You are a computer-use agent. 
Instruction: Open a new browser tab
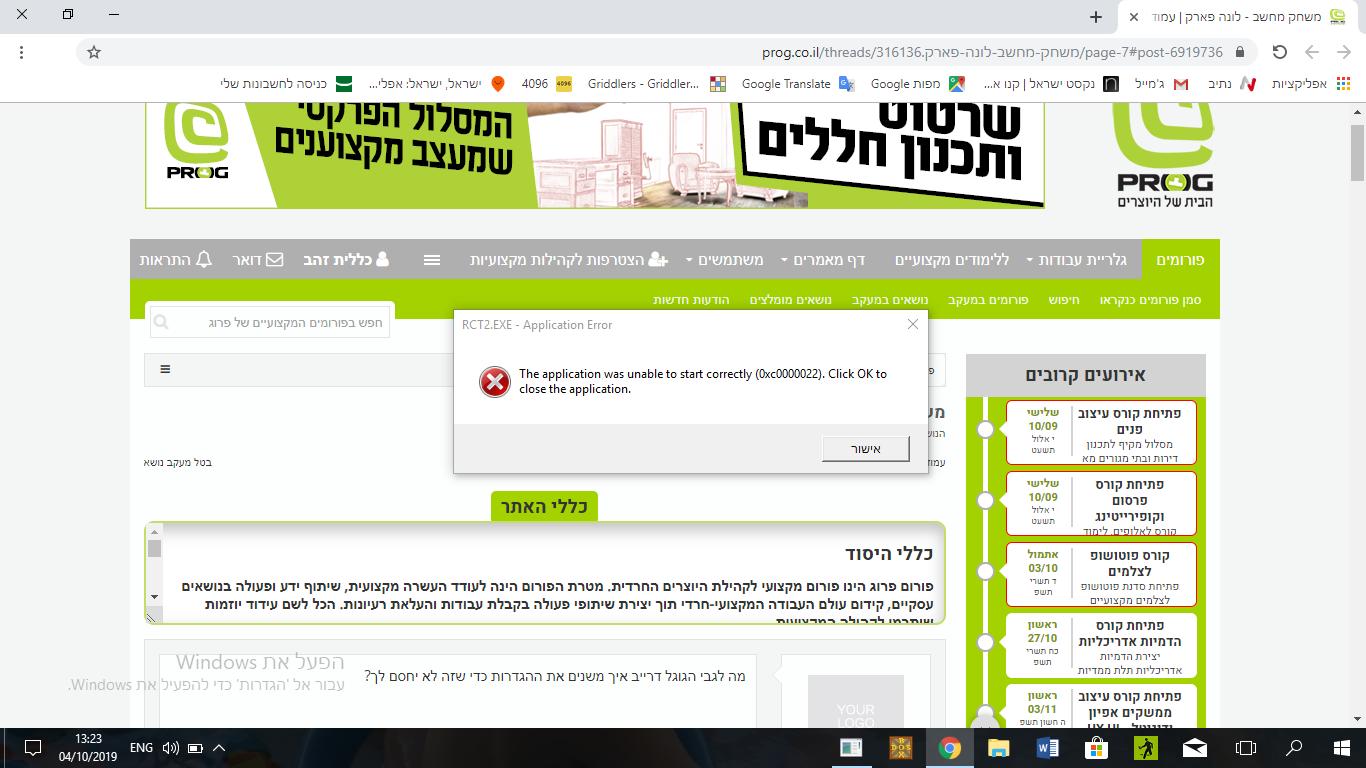coord(1096,17)
